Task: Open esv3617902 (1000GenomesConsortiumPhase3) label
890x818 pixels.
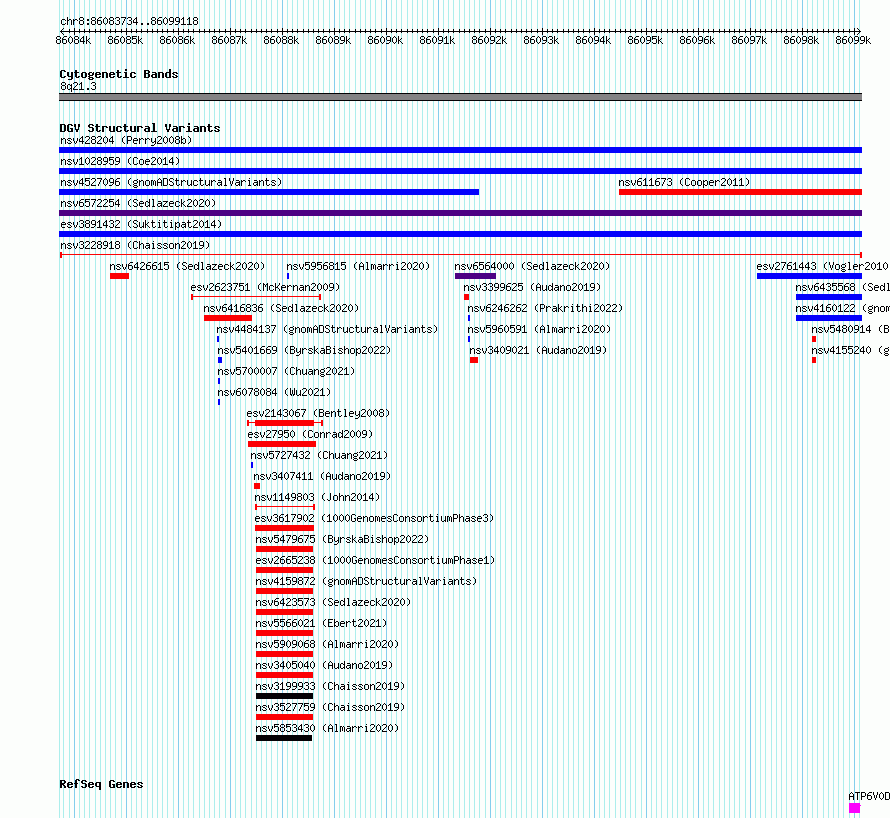Action: (x=374, y=518)
